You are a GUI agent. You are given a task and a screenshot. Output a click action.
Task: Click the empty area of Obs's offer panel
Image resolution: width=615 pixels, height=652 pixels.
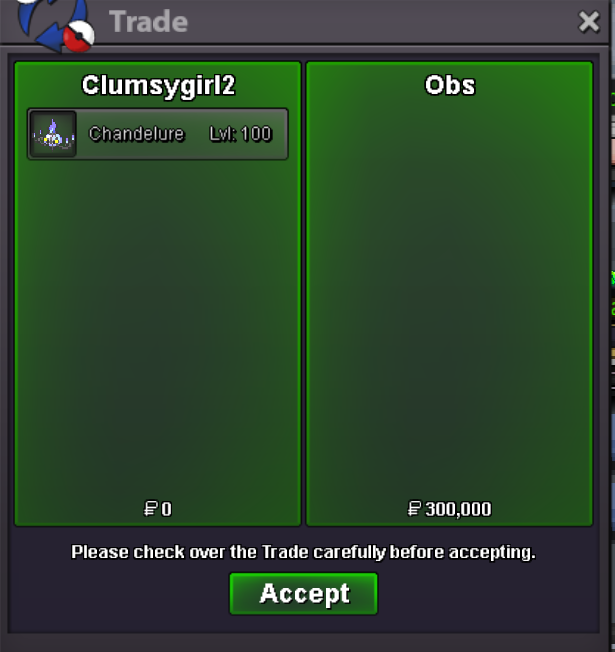tap(450, 291)
